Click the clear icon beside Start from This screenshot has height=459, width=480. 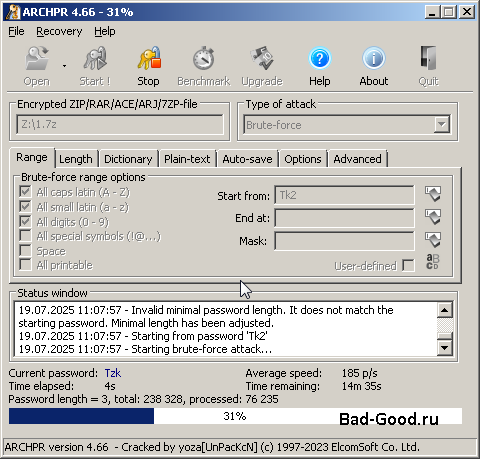tap(433, 194)
